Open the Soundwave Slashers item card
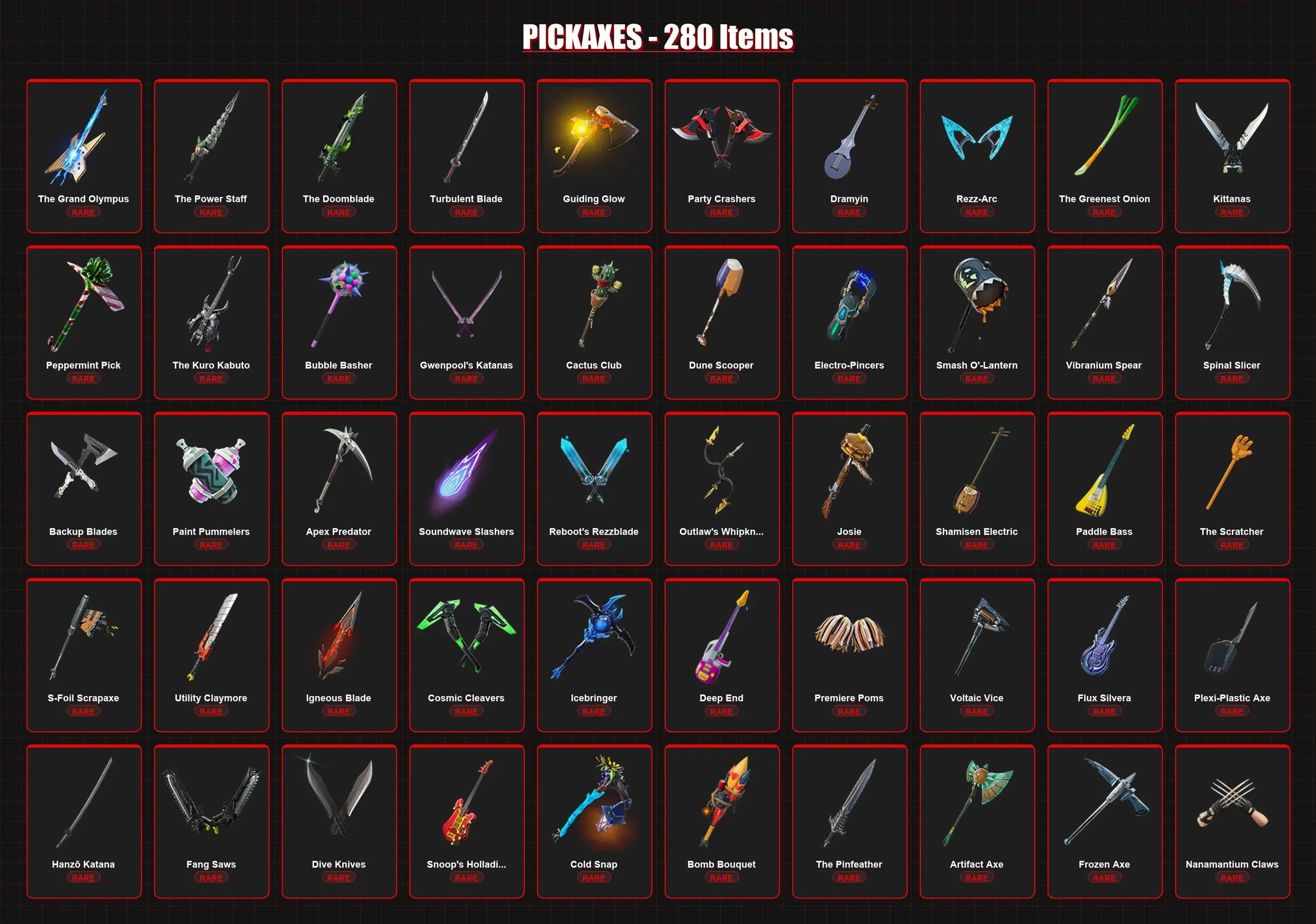The height and width of the screenshot is (924, 1316). pos(467,488)
